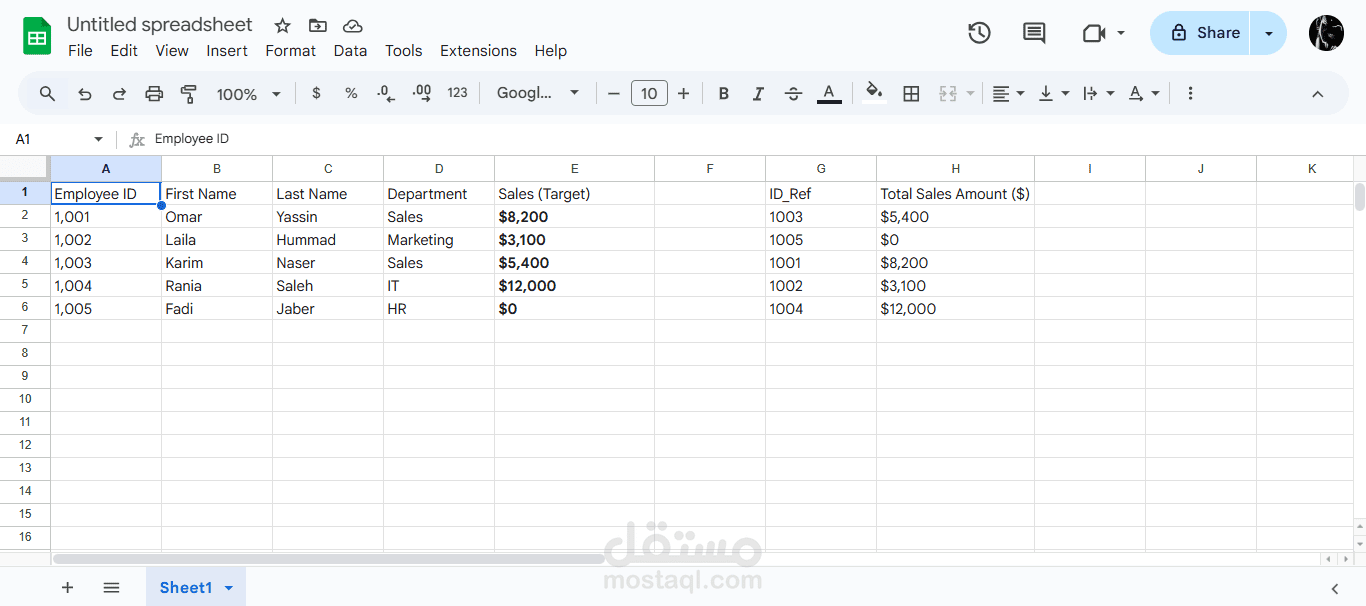This screenshot has width=1366, height=606.
Task: Open the text color picker
Action: (829, 93)
